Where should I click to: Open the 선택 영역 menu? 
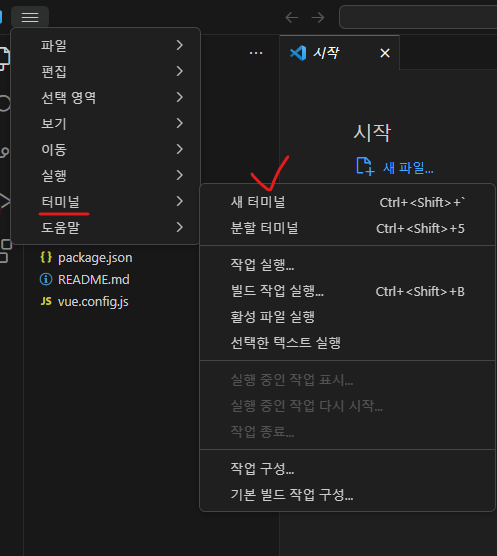(x=105, y=97)
